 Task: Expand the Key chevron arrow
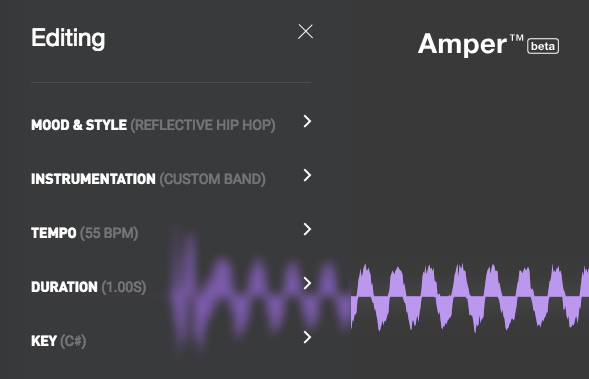pos(307,337)
